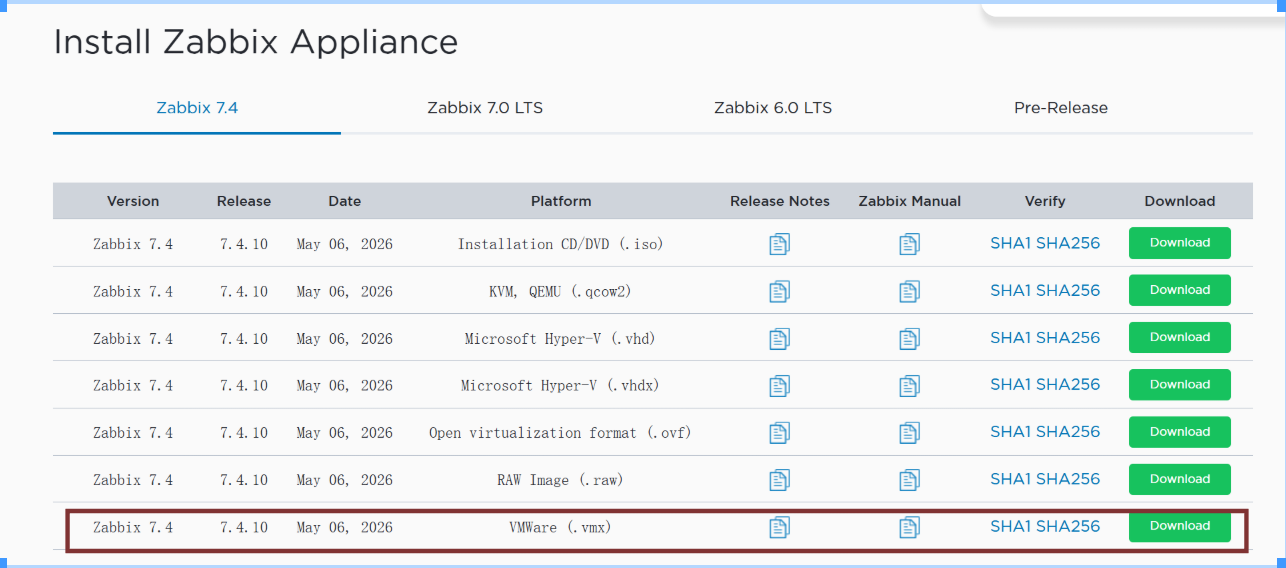The width and height of the screenshot is (1286, 568).
Task: Open Release Notes icon for Microsoft Hyper-V (.vhdx)
Action: (780, 385)
